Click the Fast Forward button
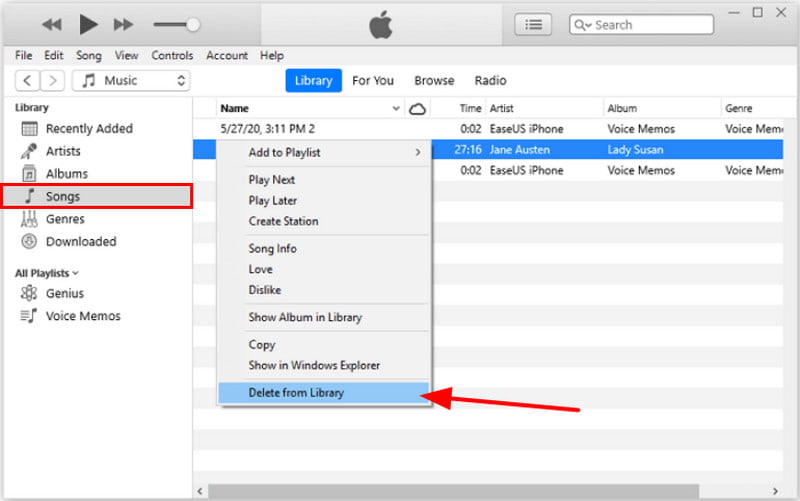 coord(123,24)
